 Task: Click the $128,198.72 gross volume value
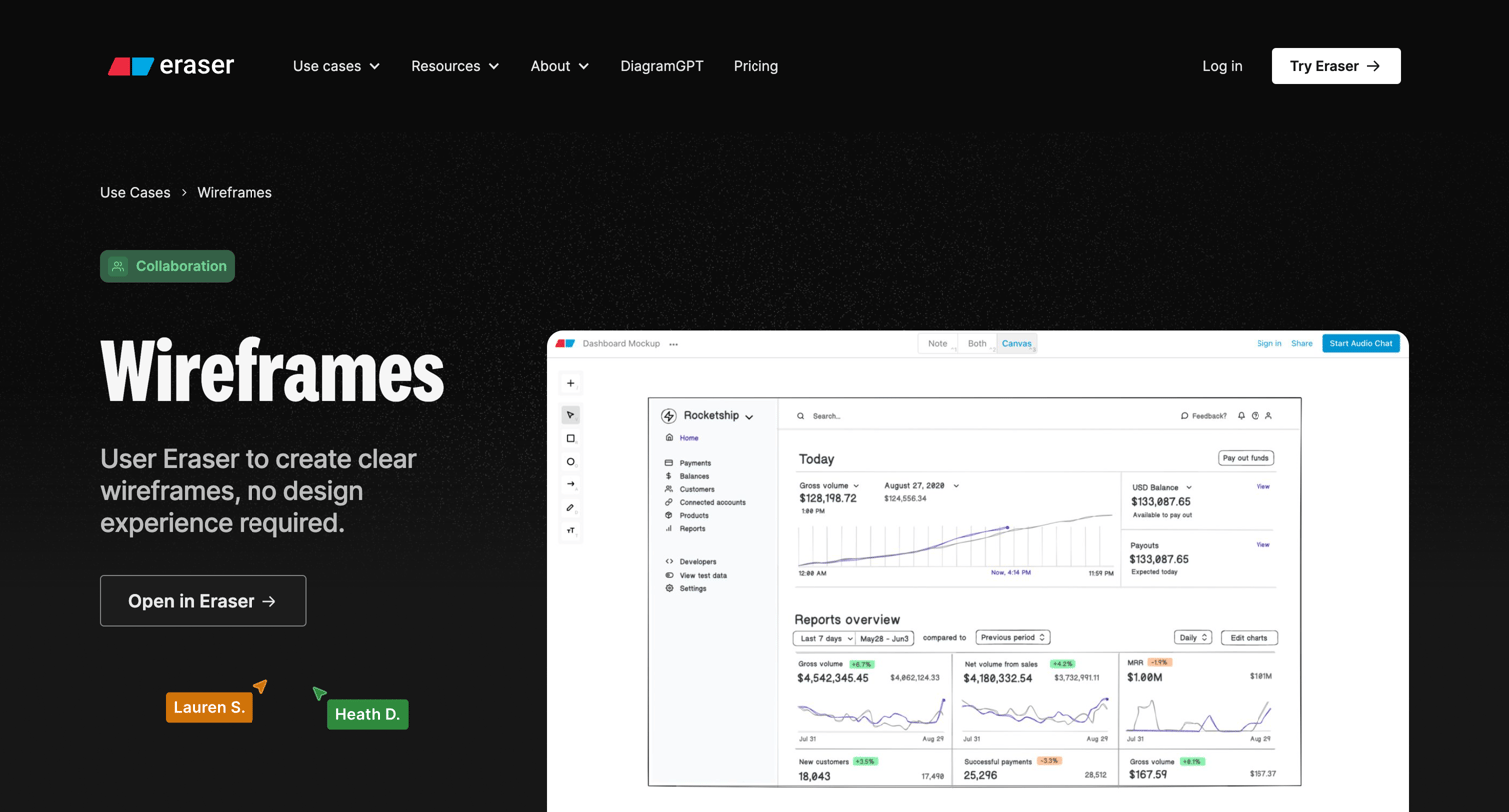coord(828,498)
